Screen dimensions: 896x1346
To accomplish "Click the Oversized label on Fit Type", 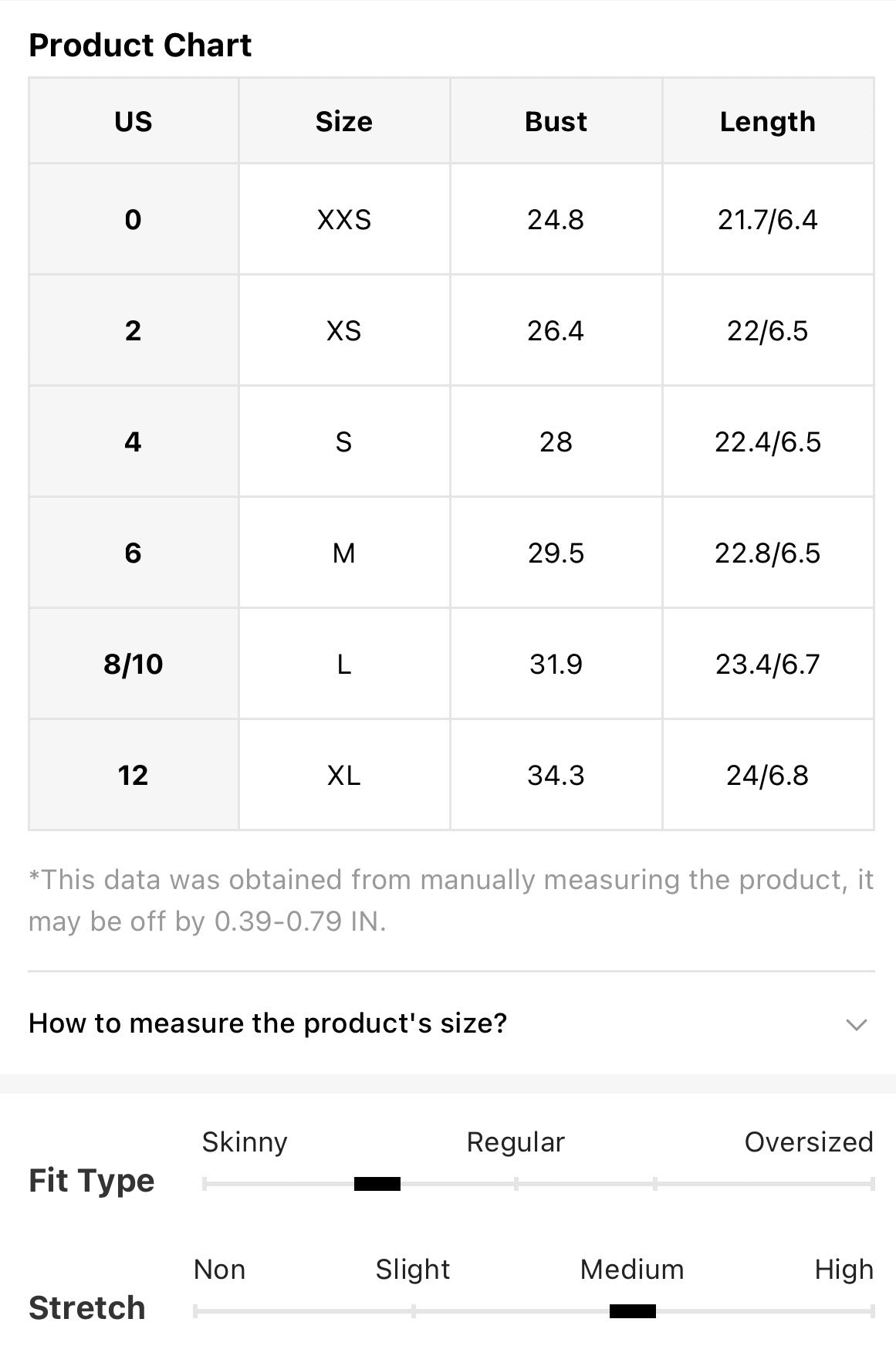I will click(x=809, y=1142).
